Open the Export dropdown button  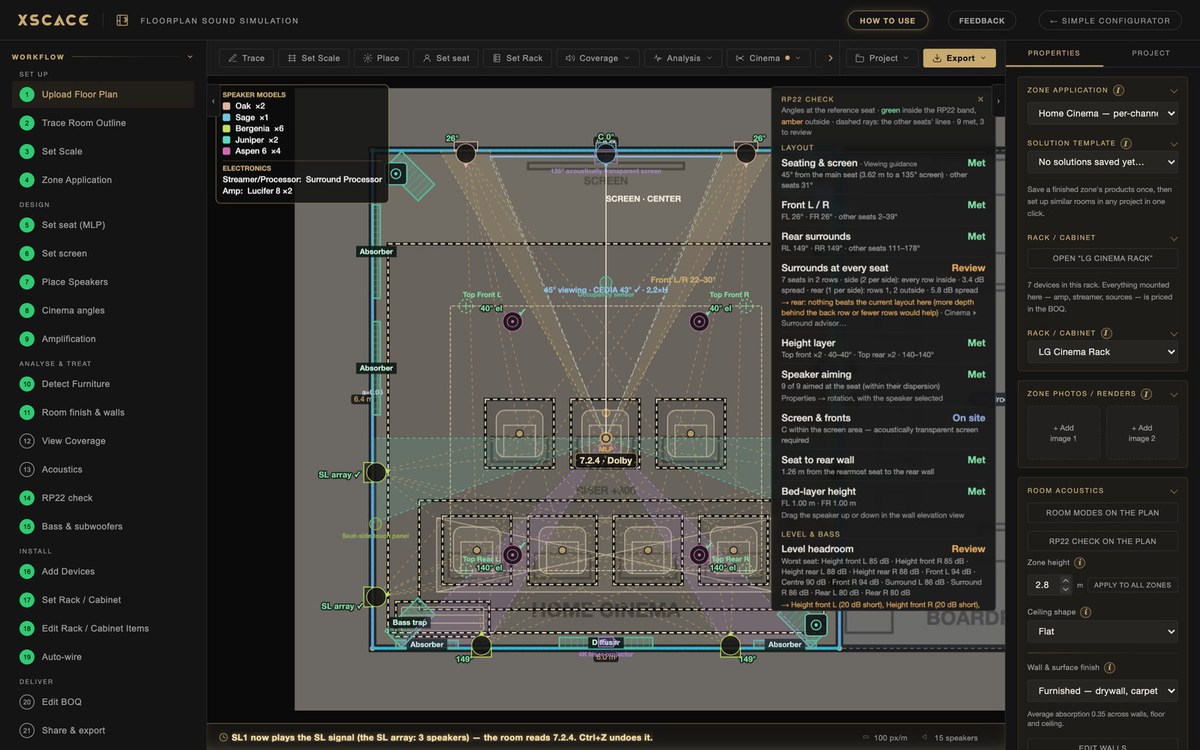pyautogui.click(x=959, y=58)
